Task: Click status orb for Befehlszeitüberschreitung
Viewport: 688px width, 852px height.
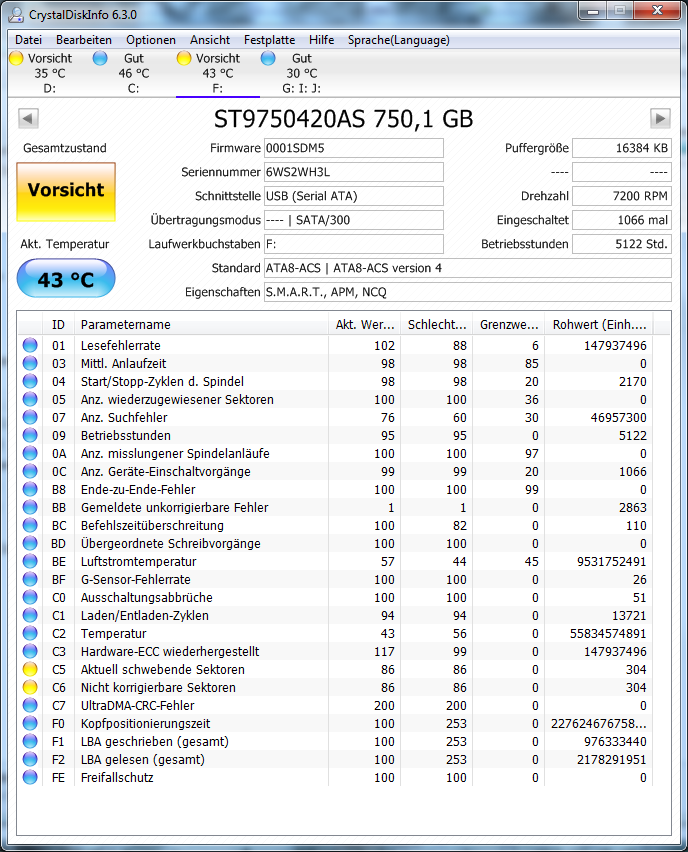Action: coord(30,525)
